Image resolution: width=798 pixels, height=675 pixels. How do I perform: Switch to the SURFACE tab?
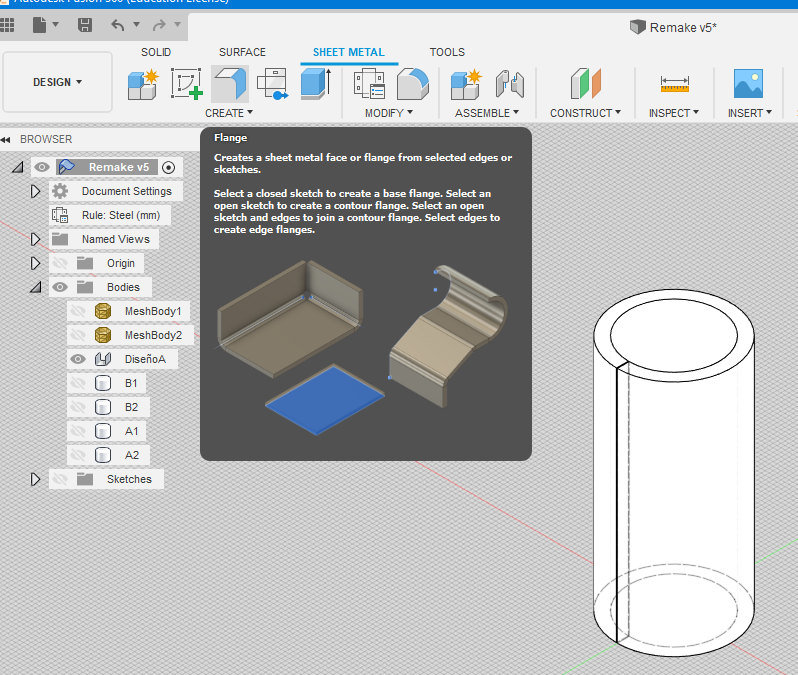click(242, 52)
